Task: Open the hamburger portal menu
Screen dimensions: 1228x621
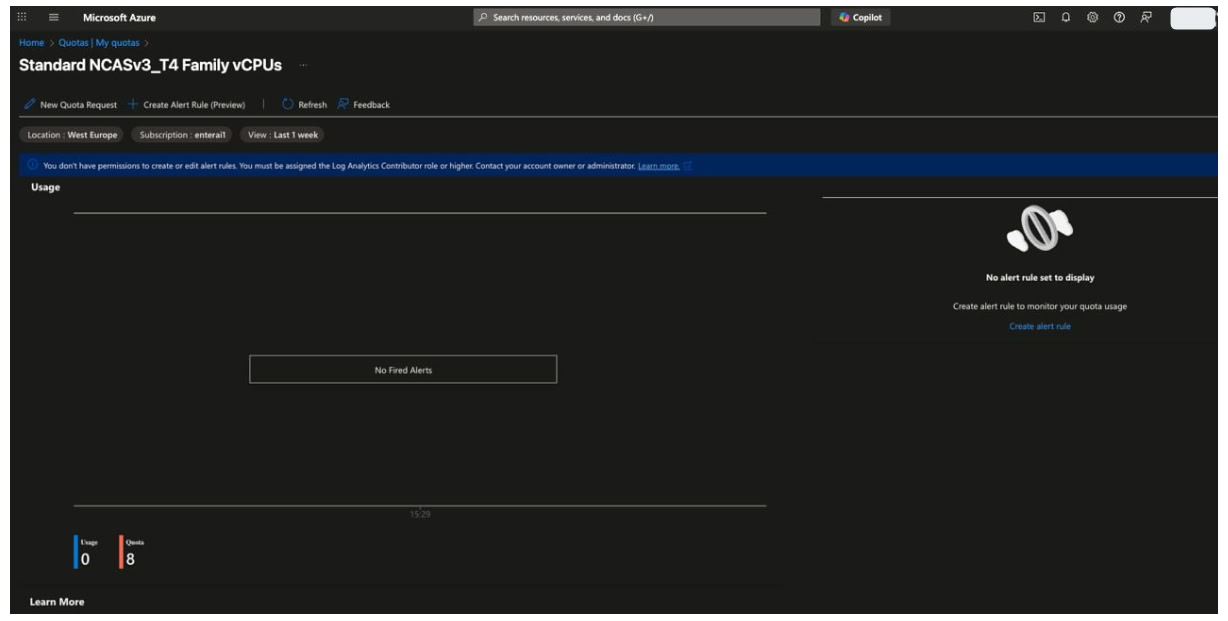Action: click(x=52, y=17)
